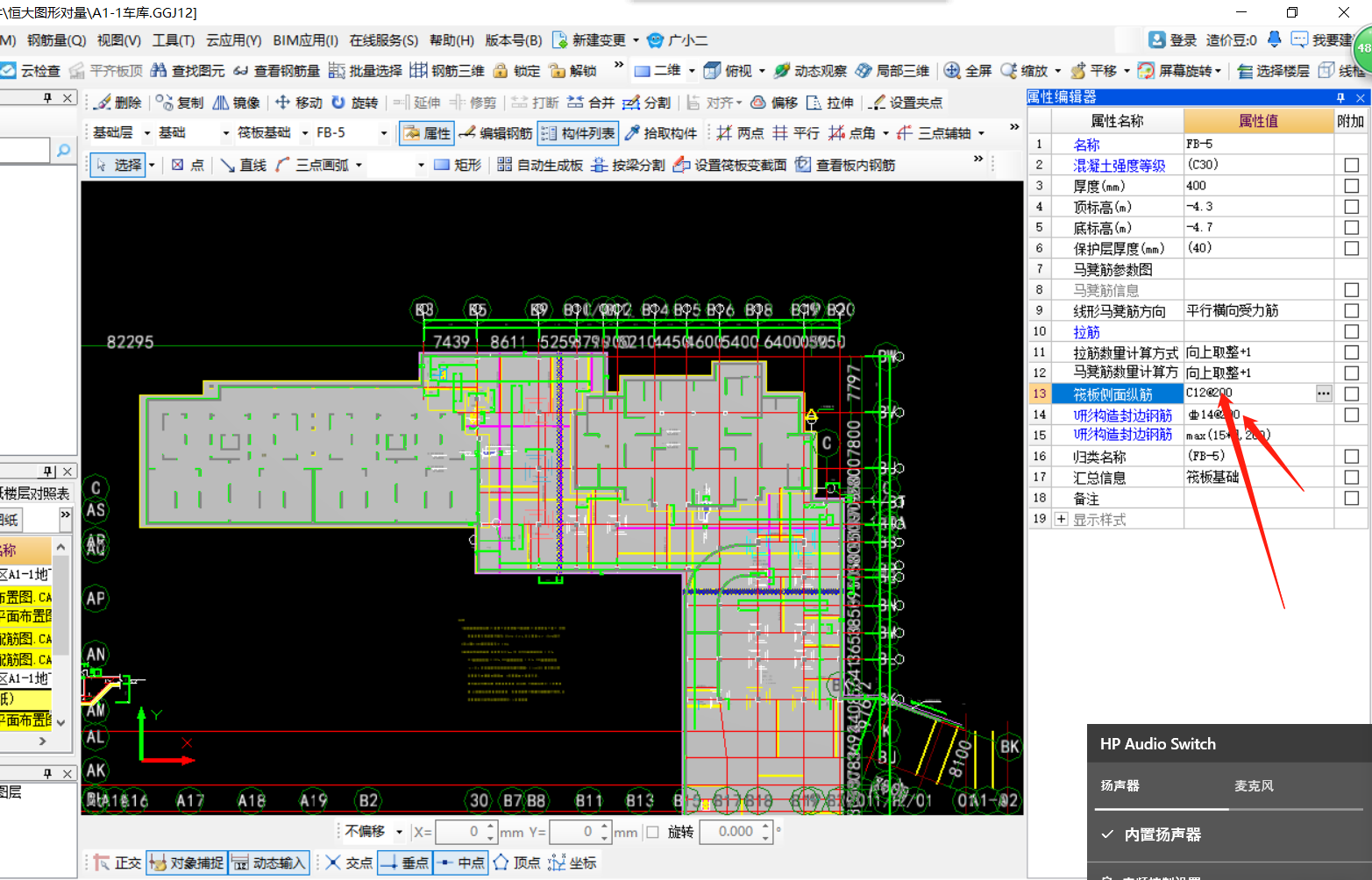Click the 登录 login button
This screenshot has height=880, width=1372.
click(x=1172, y=40)
